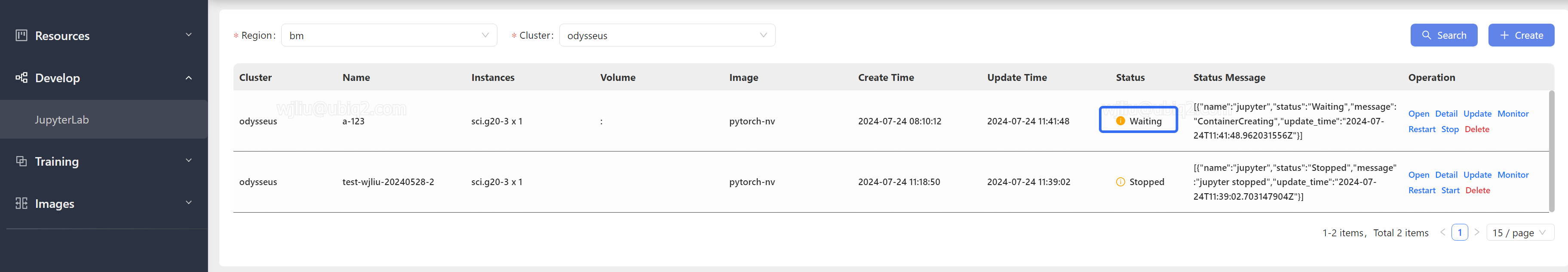
Task: Click the test-wjliu-20240528-2 name cell
Action: click(388, 182)
